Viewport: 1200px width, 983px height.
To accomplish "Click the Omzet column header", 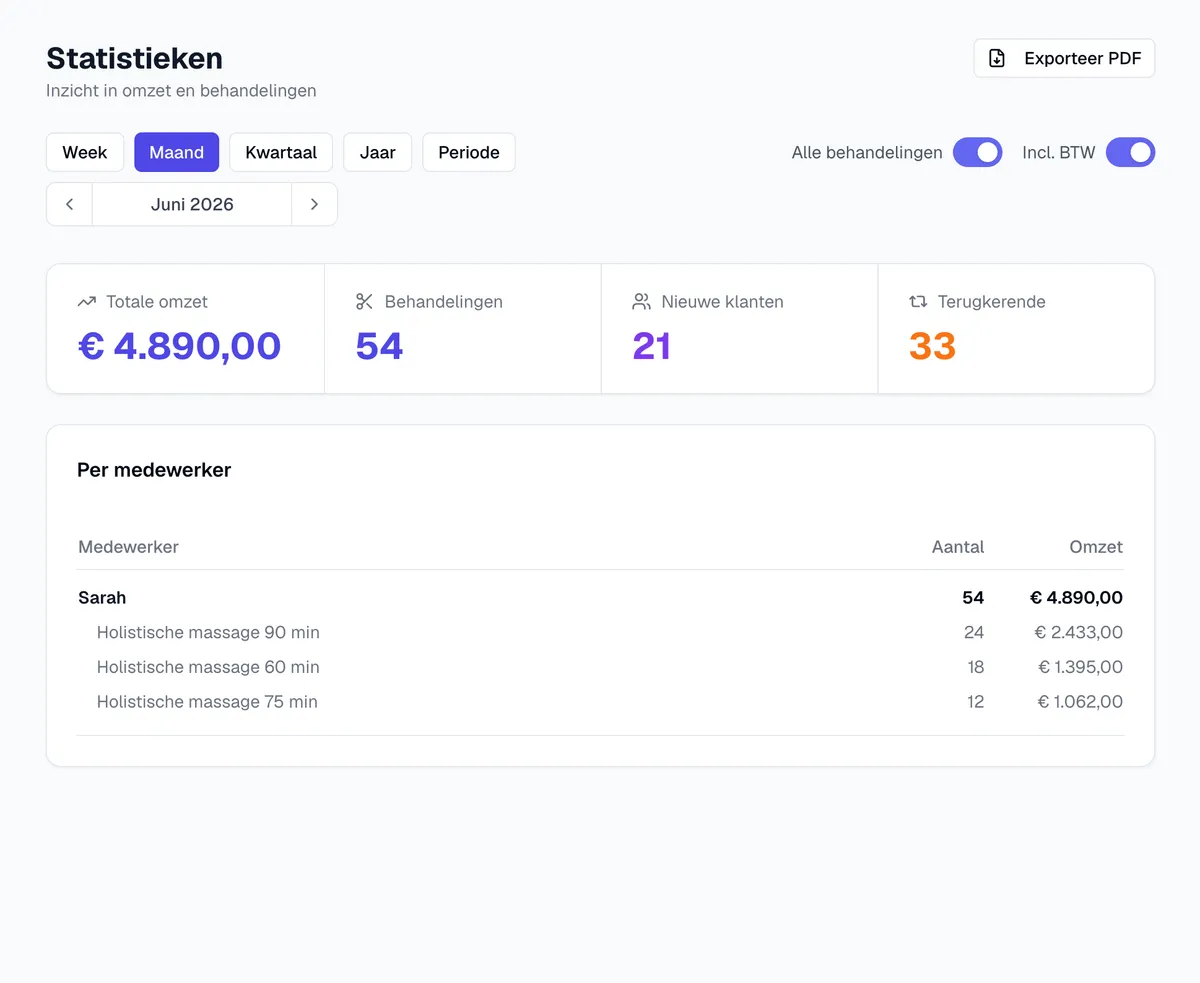I will tap(1096, 547).
